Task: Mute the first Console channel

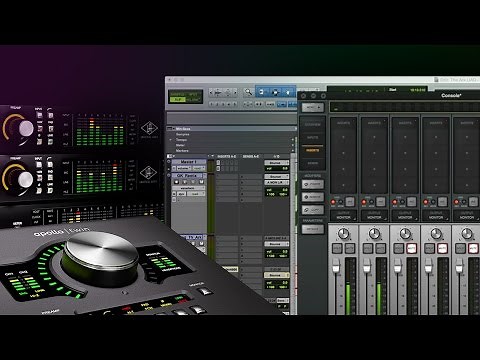Action: click(350, 248)
